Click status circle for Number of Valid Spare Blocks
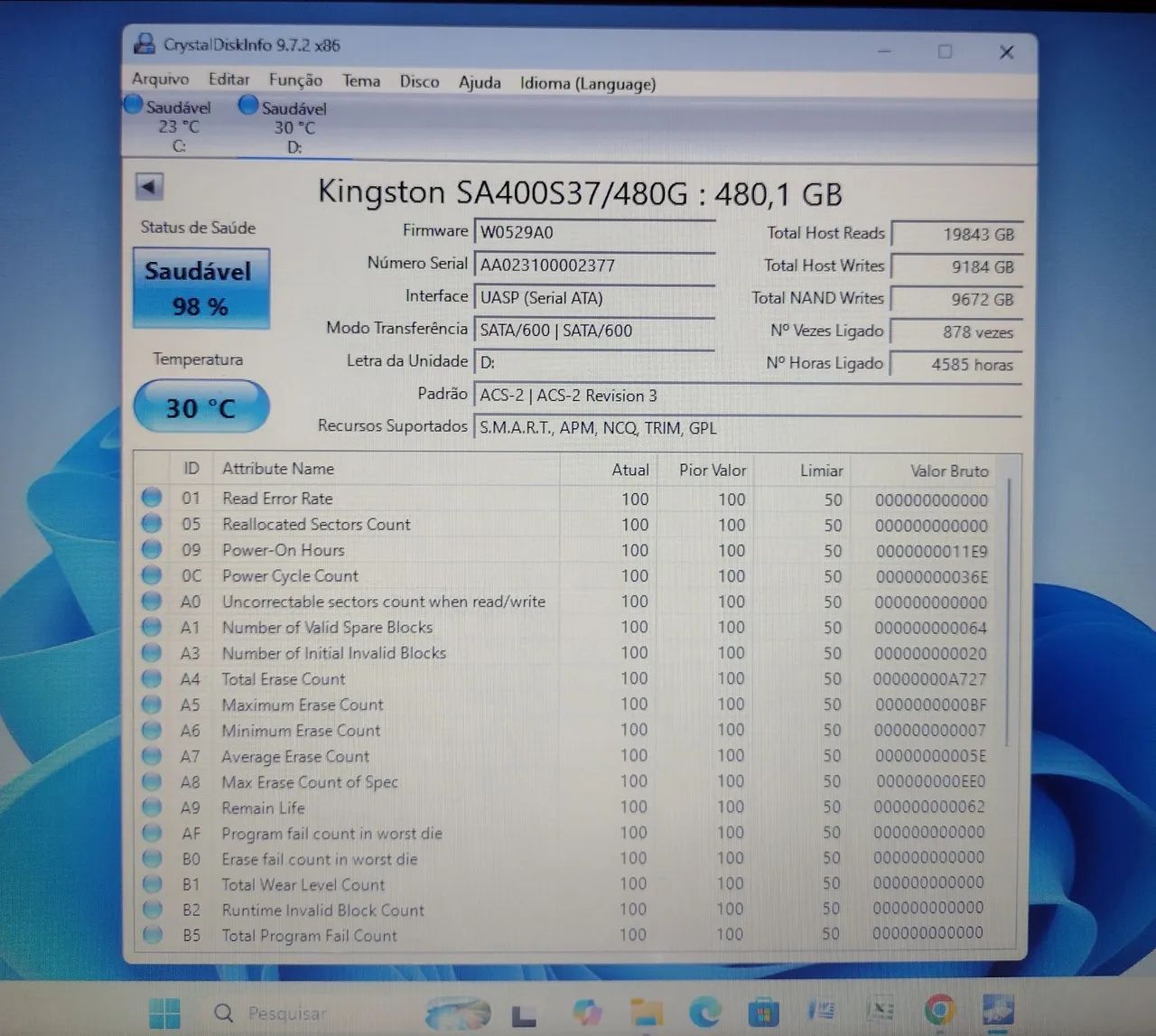1156x1036 pixels. tap(152, 627)
